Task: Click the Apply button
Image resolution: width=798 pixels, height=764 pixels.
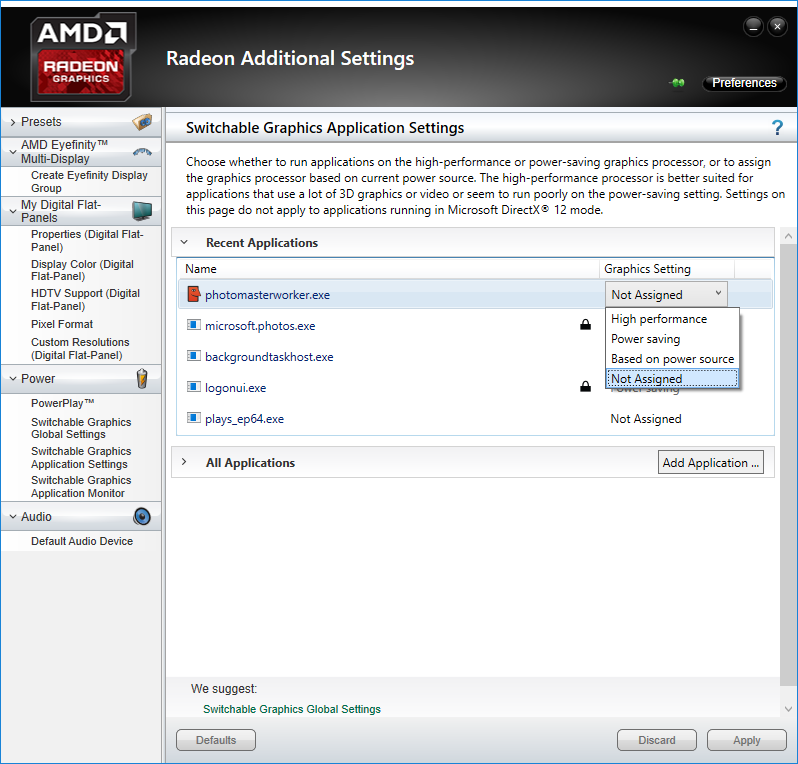Action: (x=746, y=740)
